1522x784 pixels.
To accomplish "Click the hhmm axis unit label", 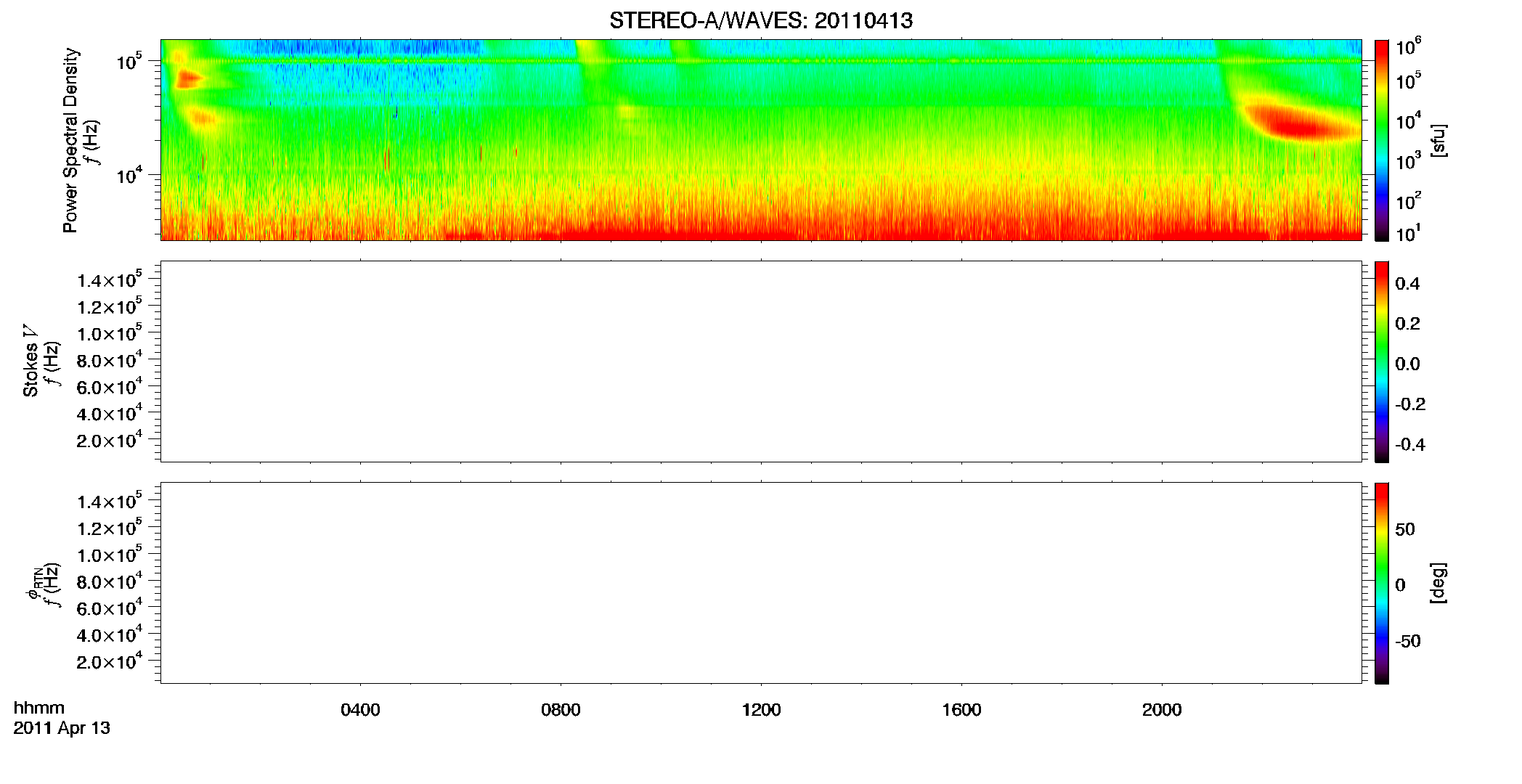I will tap(39, 708).
